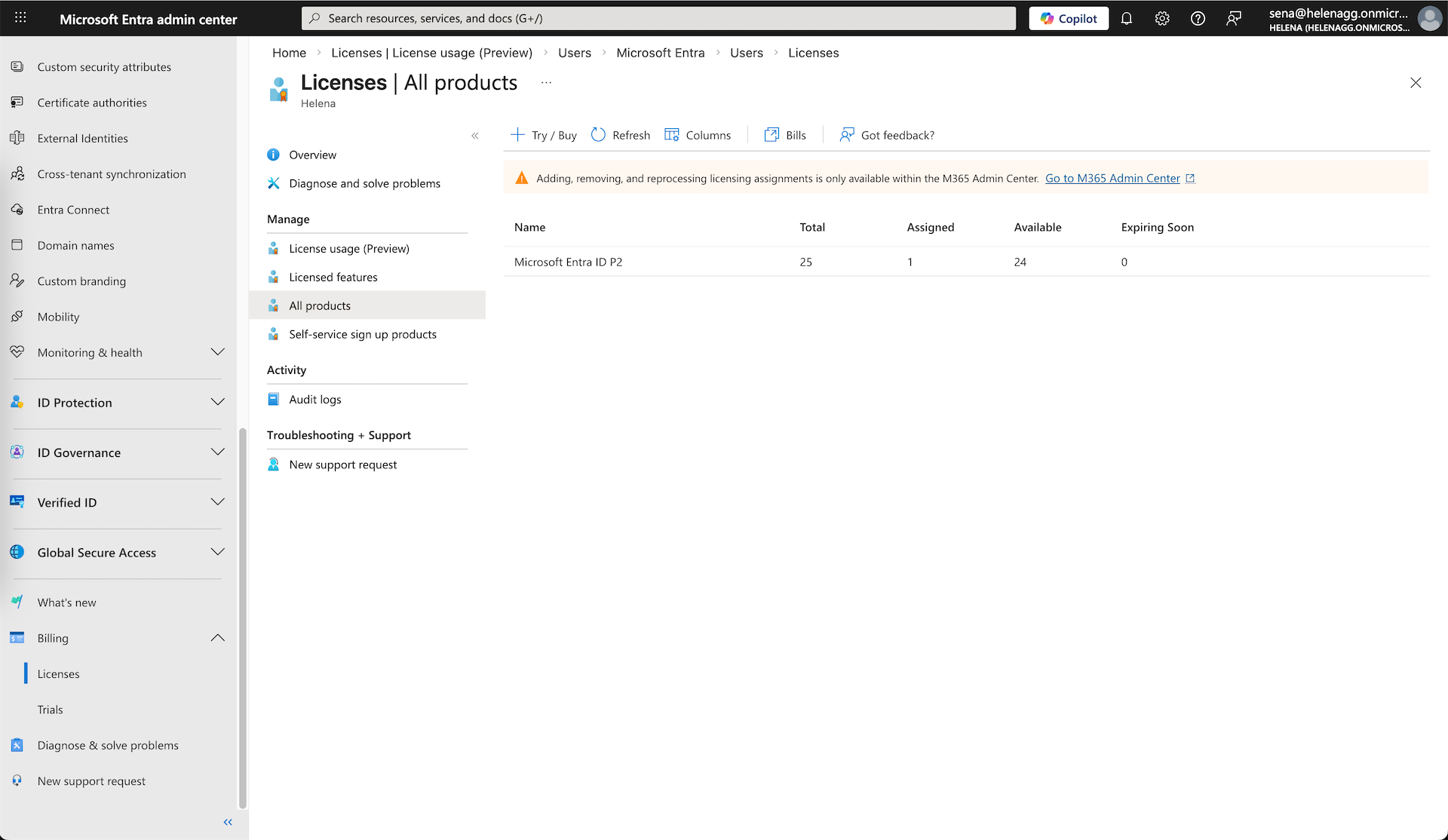The height and width of the screenshot is (840, 1448).
Task: Select Audit logs under Activity
Action: tap(314, 400)
